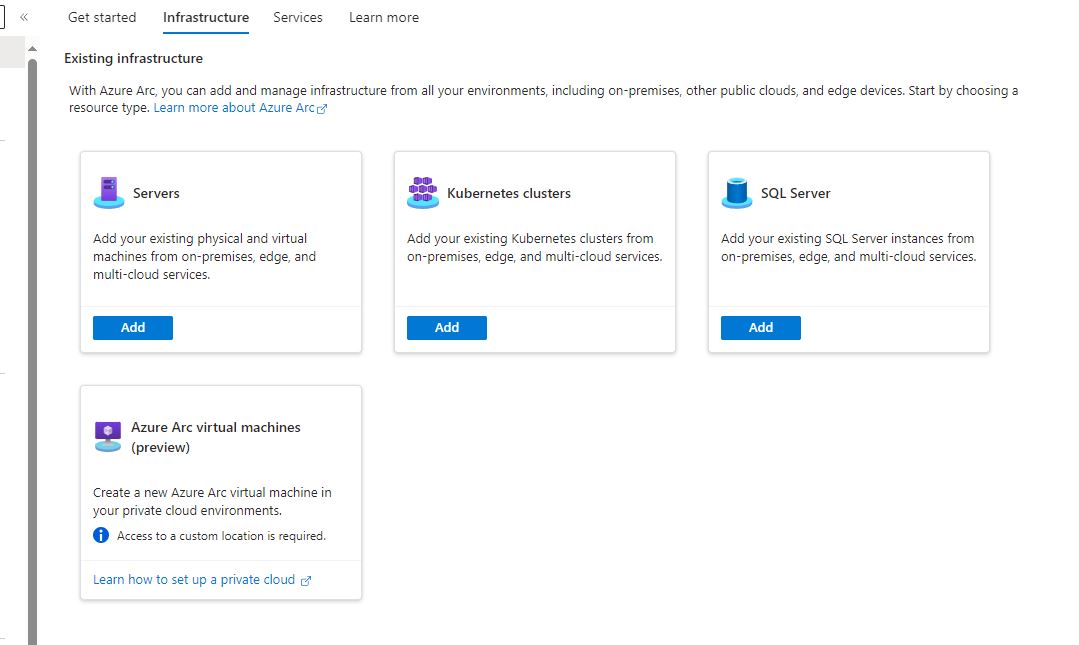Click the Servers icon

pos(109,192)
